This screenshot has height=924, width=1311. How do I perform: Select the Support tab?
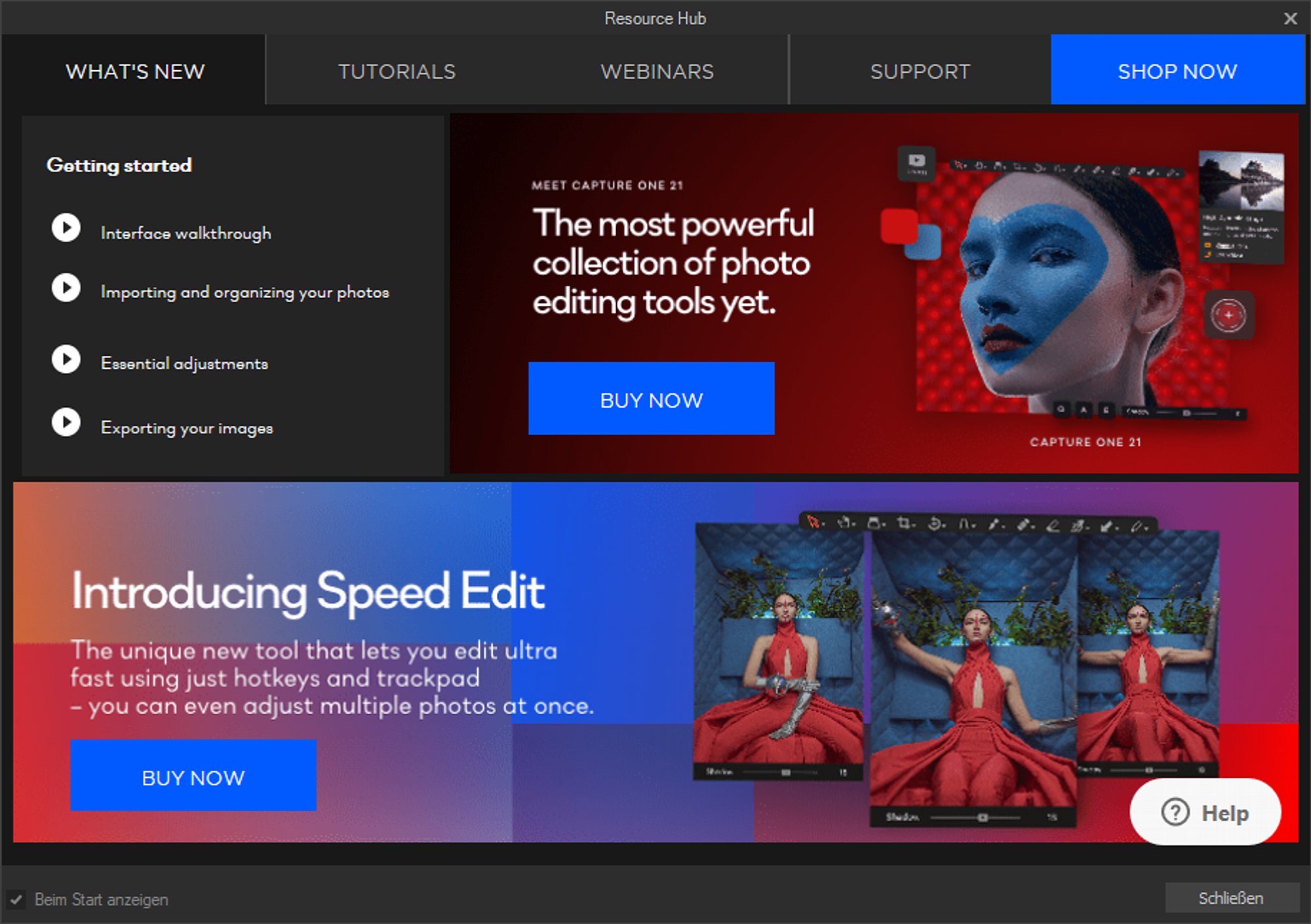[920, 71]
